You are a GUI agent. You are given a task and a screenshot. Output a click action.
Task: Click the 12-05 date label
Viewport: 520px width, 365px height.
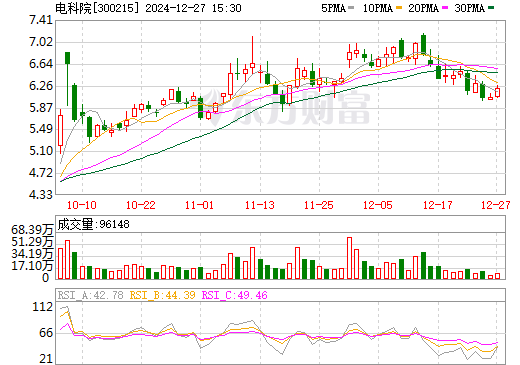coord(378,205)
